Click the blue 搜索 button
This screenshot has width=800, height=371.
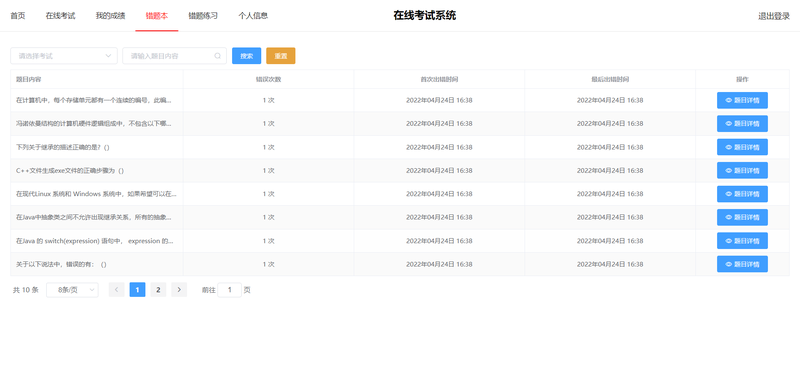tap(246, 56)
